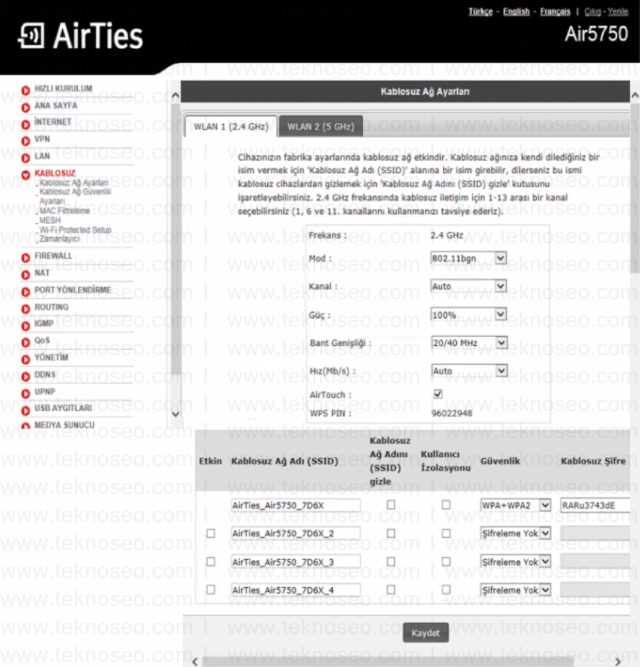Click the Yenile refresh link
This screenshot has width=640, height=667.
[x=618, y=11]
